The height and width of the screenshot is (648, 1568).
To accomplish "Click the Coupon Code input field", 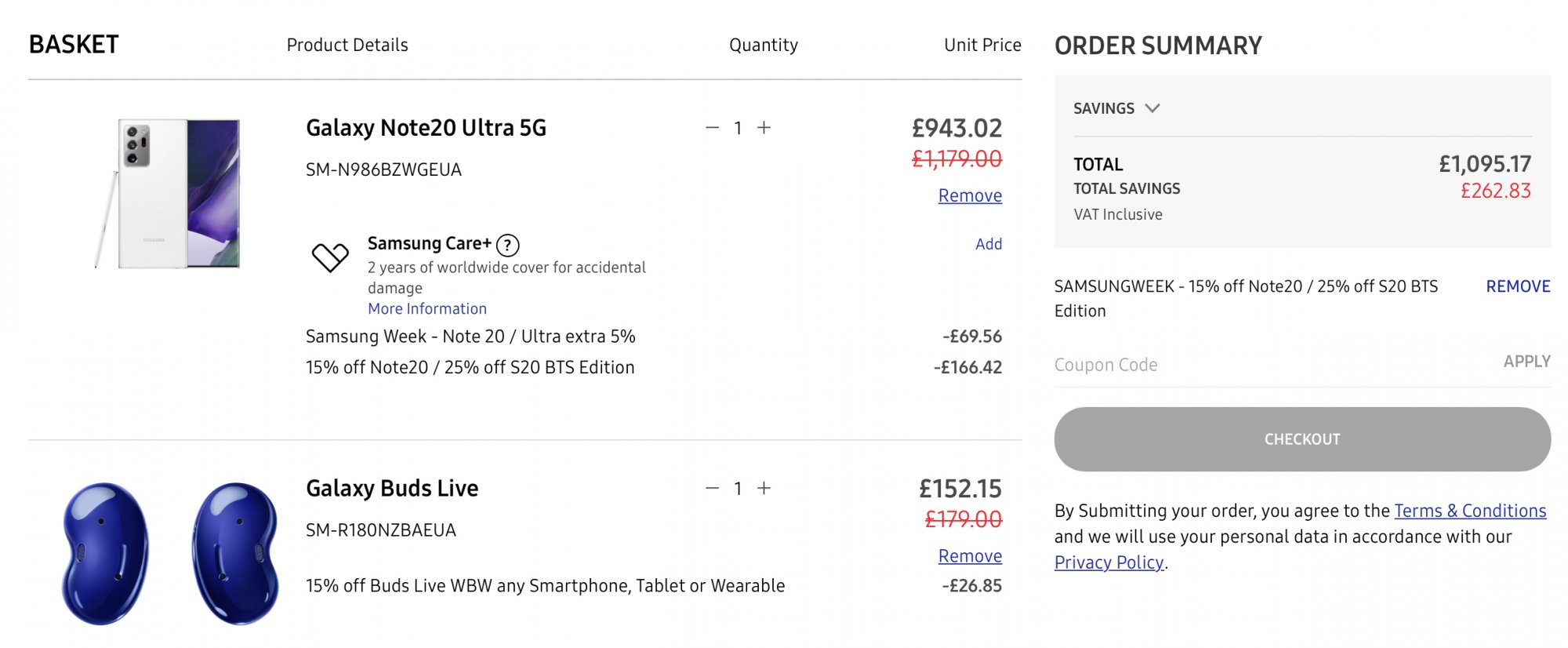I will click(1270, 365).
